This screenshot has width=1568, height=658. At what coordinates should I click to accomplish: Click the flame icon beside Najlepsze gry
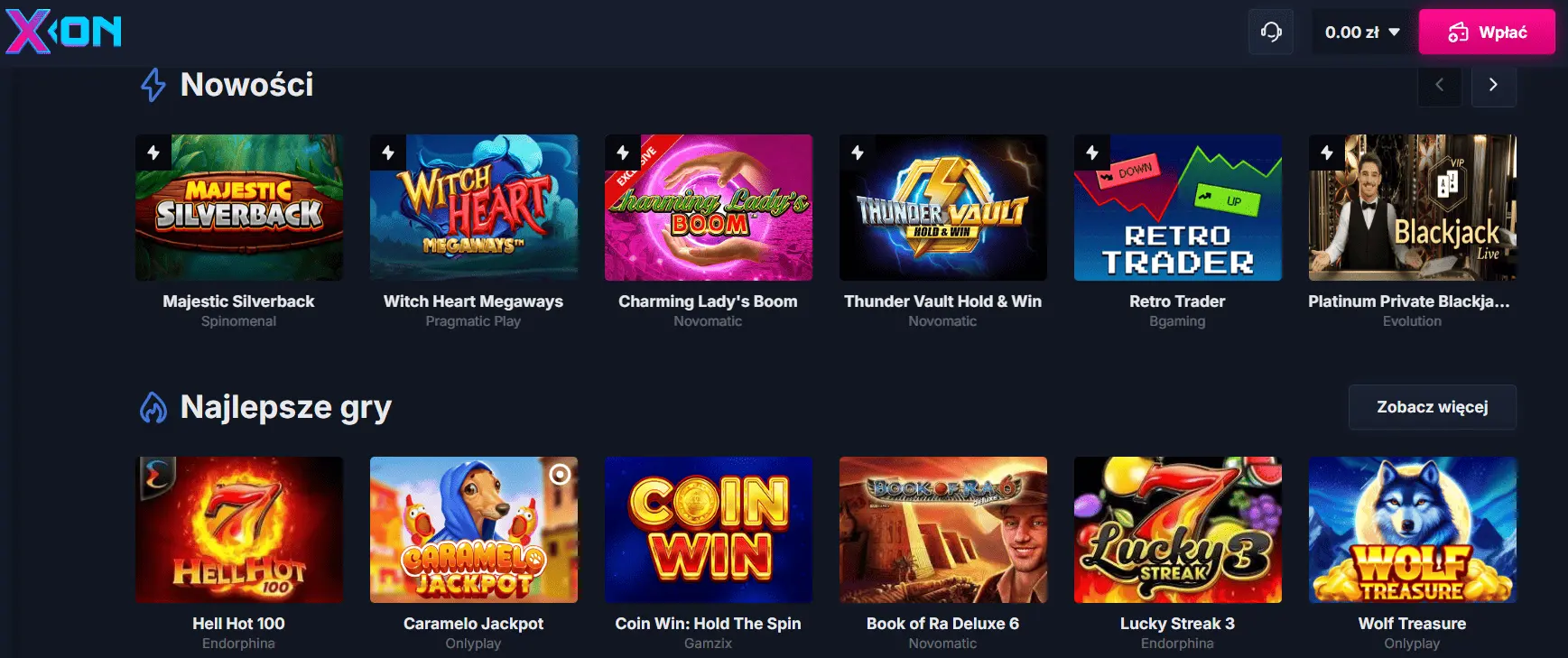(x=153, y=407)
